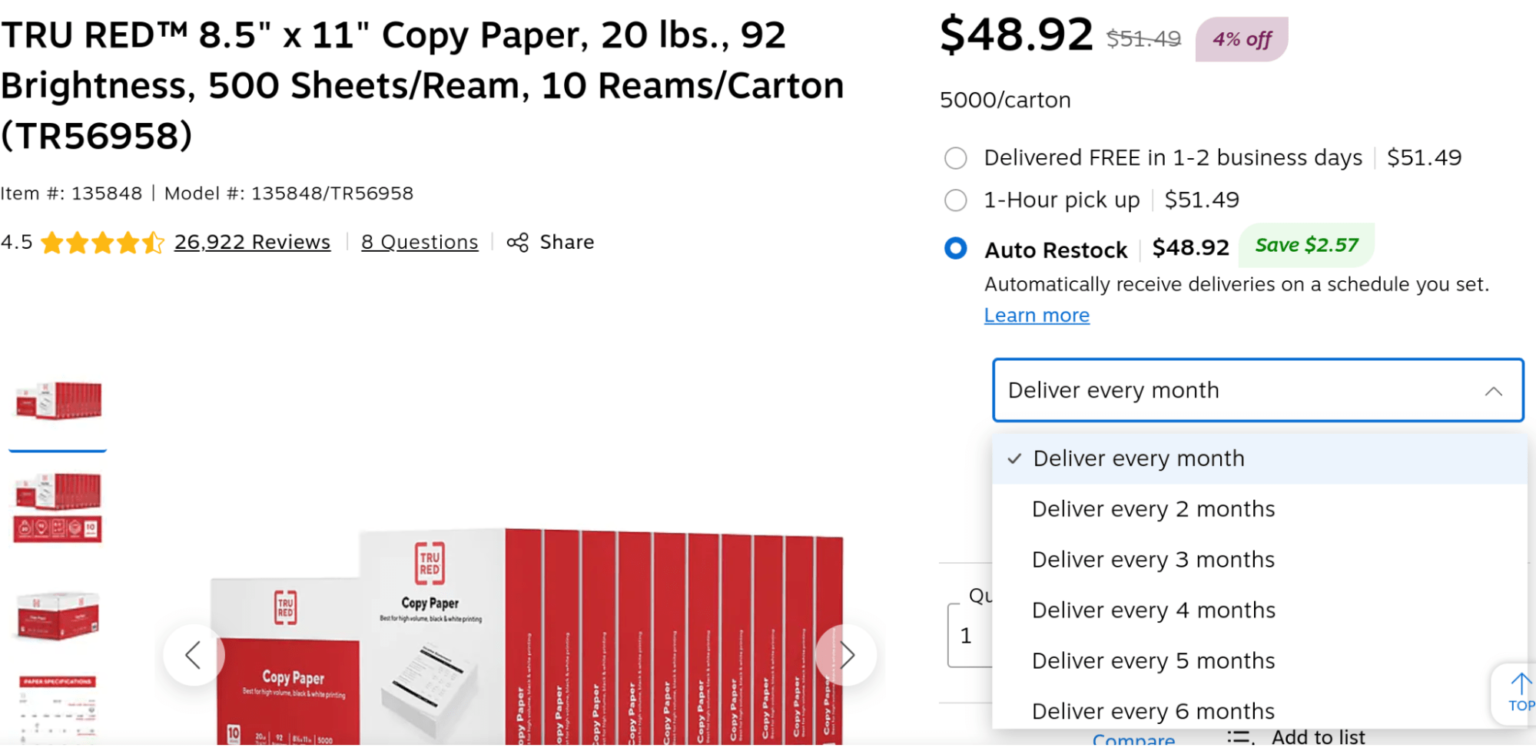Click the right arrow on the product image carousel

click(x=846, y=655)
